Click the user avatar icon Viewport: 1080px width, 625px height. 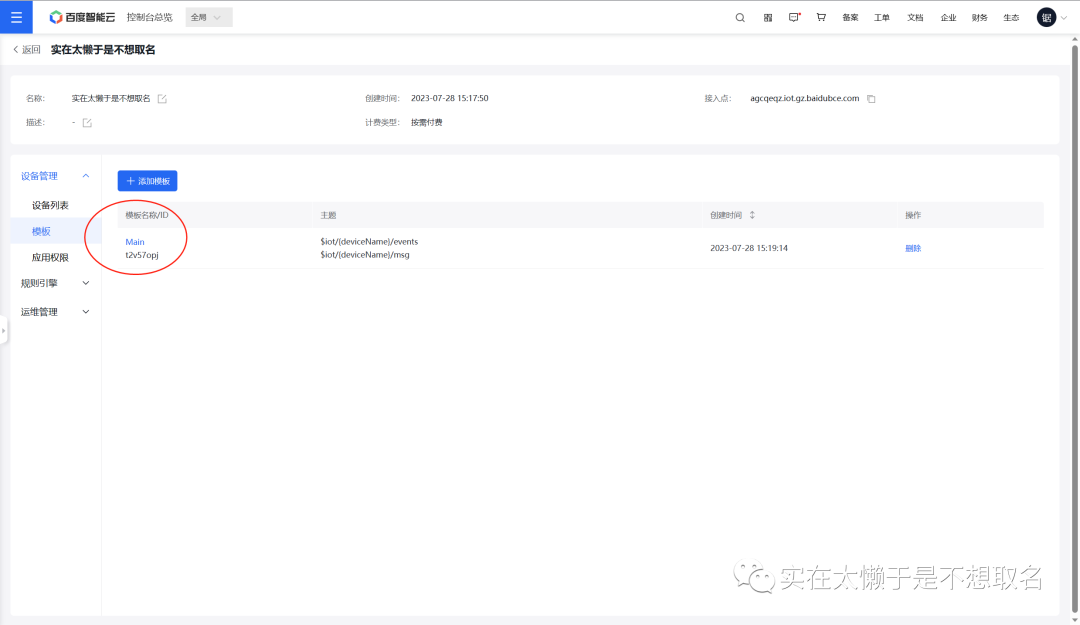(x=1046, y=17)
